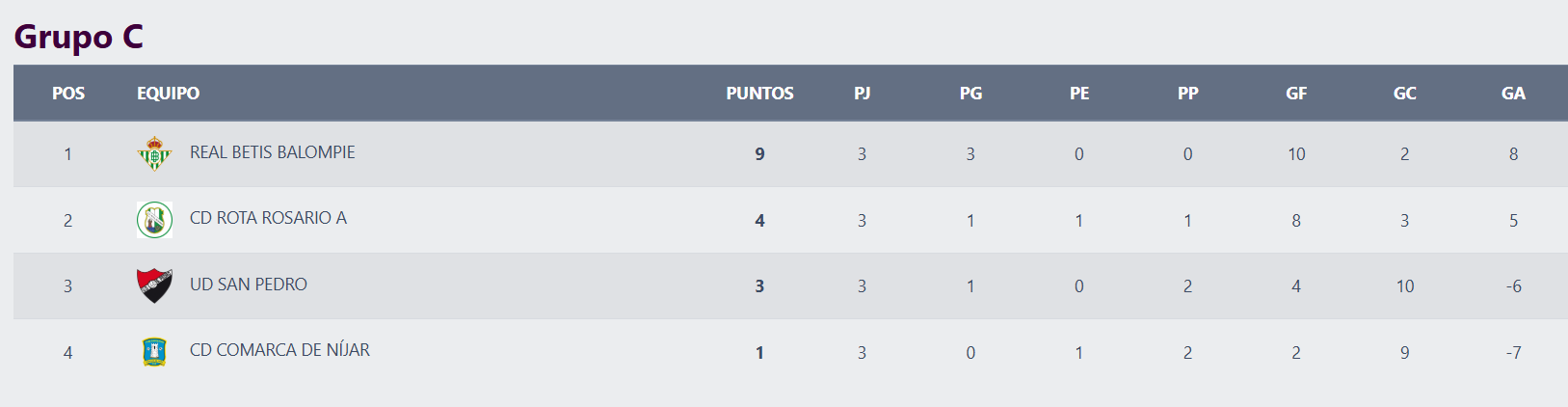Click the CD Rota Rosario A crest icon
The height and width of the screenshot is (407, 1568).
click(154, 220)
